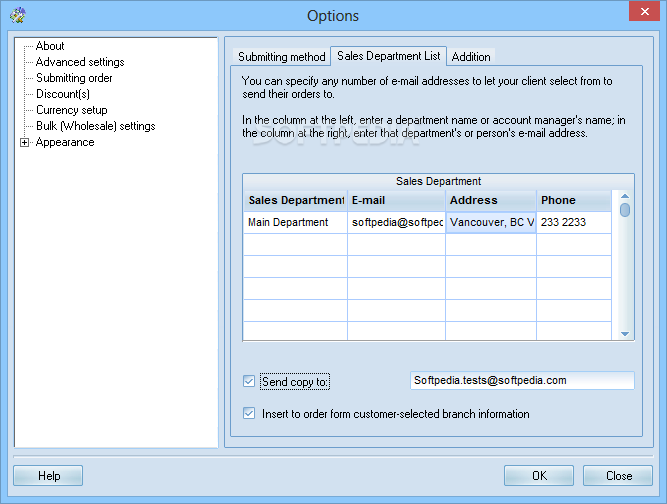Select Submitting order in tree
This screenshot has height=504, width=667.
74,78
